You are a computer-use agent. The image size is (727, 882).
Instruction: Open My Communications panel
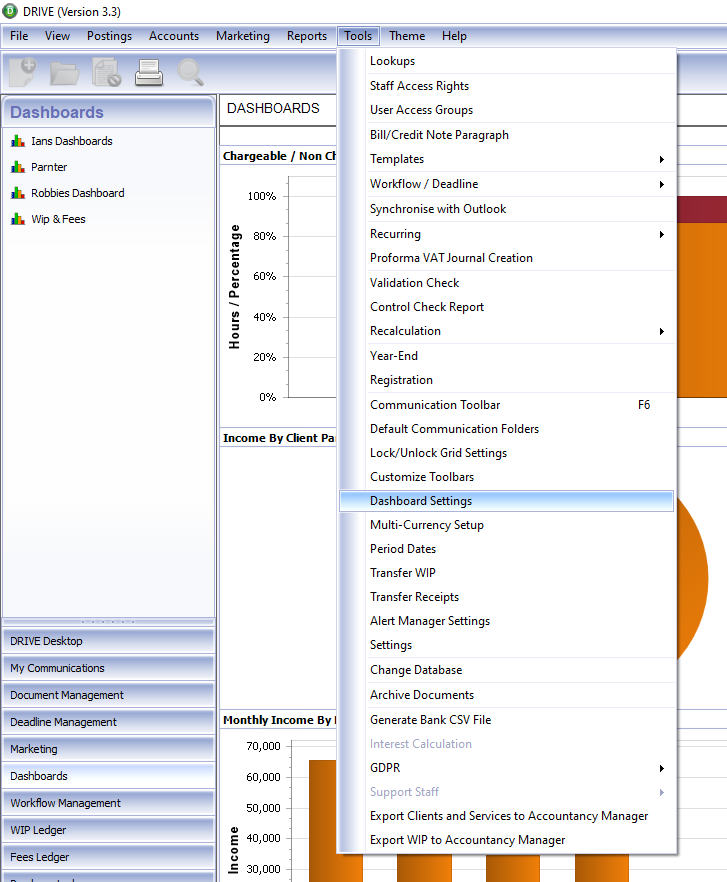point(109,668)
